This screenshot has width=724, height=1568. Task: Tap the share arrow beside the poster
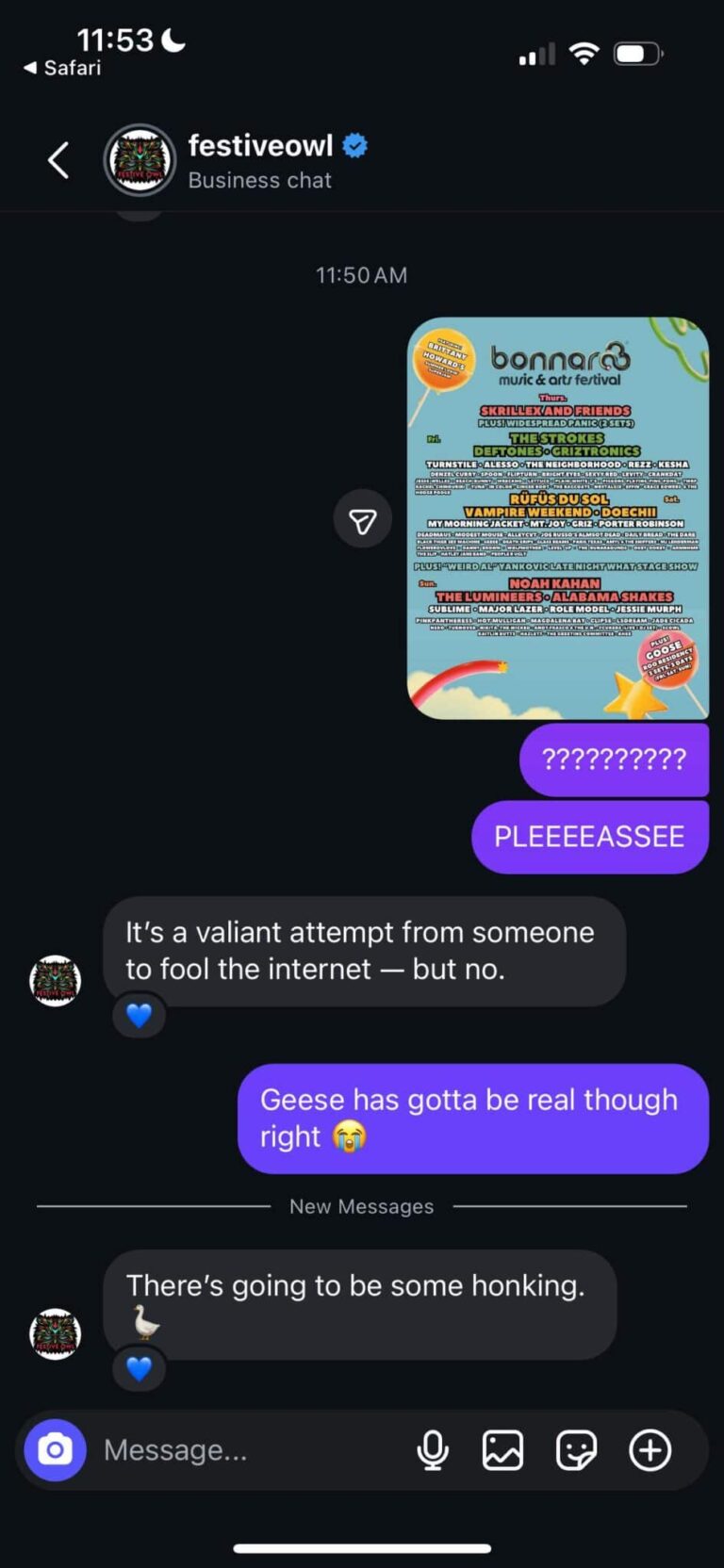click(x=363, y=518)
